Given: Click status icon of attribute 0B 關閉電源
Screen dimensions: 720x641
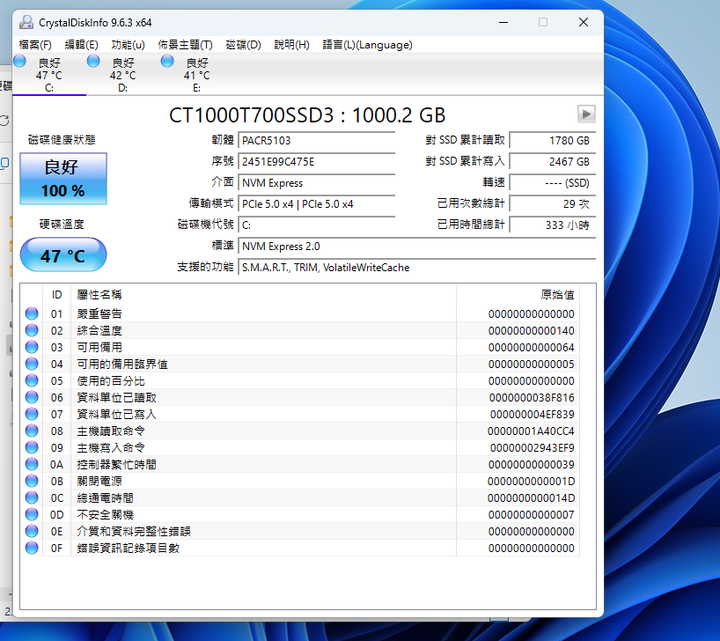Looking at the screenshot, I should (x=32, y=481).
